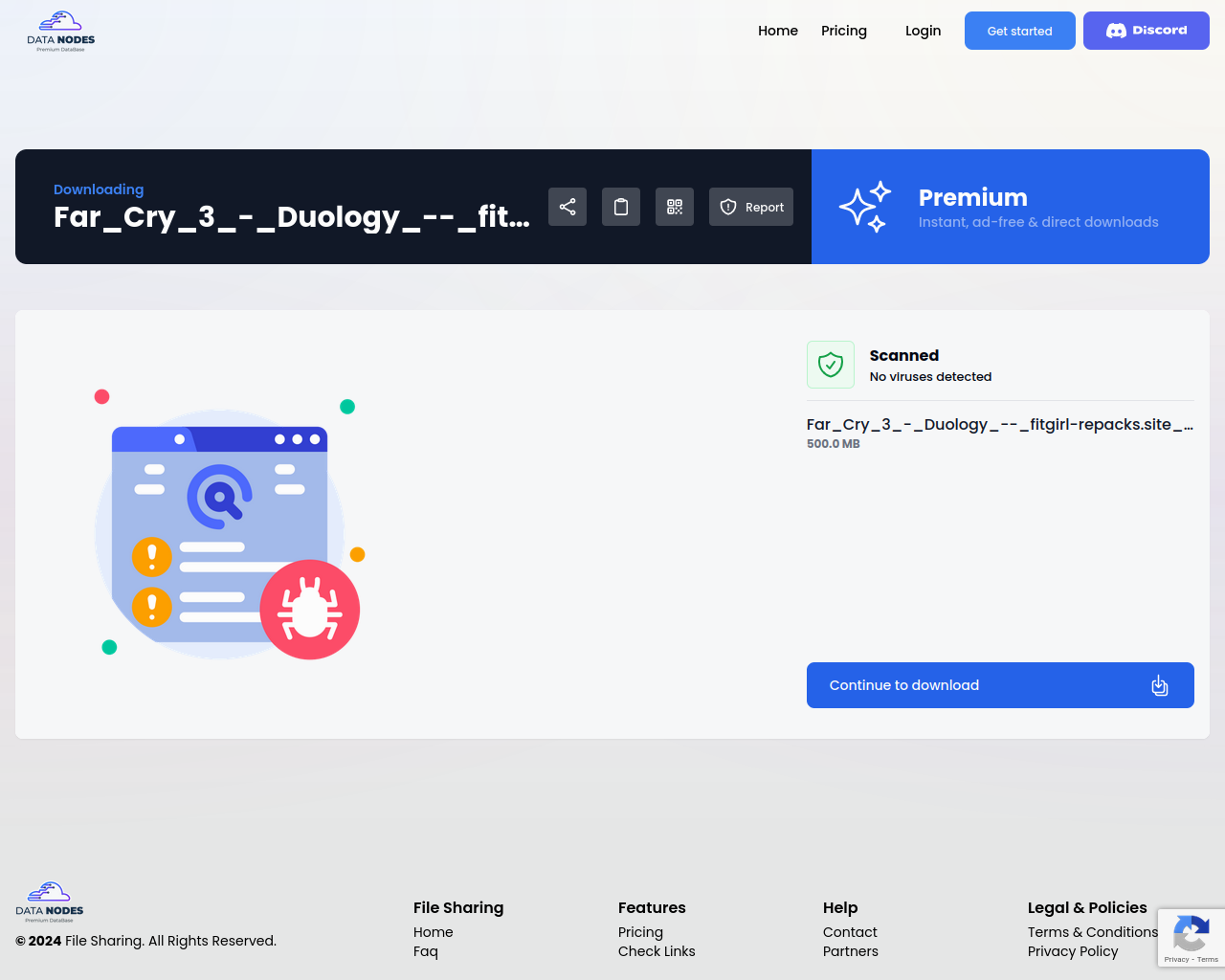The height and width of the screenshot is (980, 1225).
Task: Copy link with the clipboard icon
Action: [x=621, y=207]
